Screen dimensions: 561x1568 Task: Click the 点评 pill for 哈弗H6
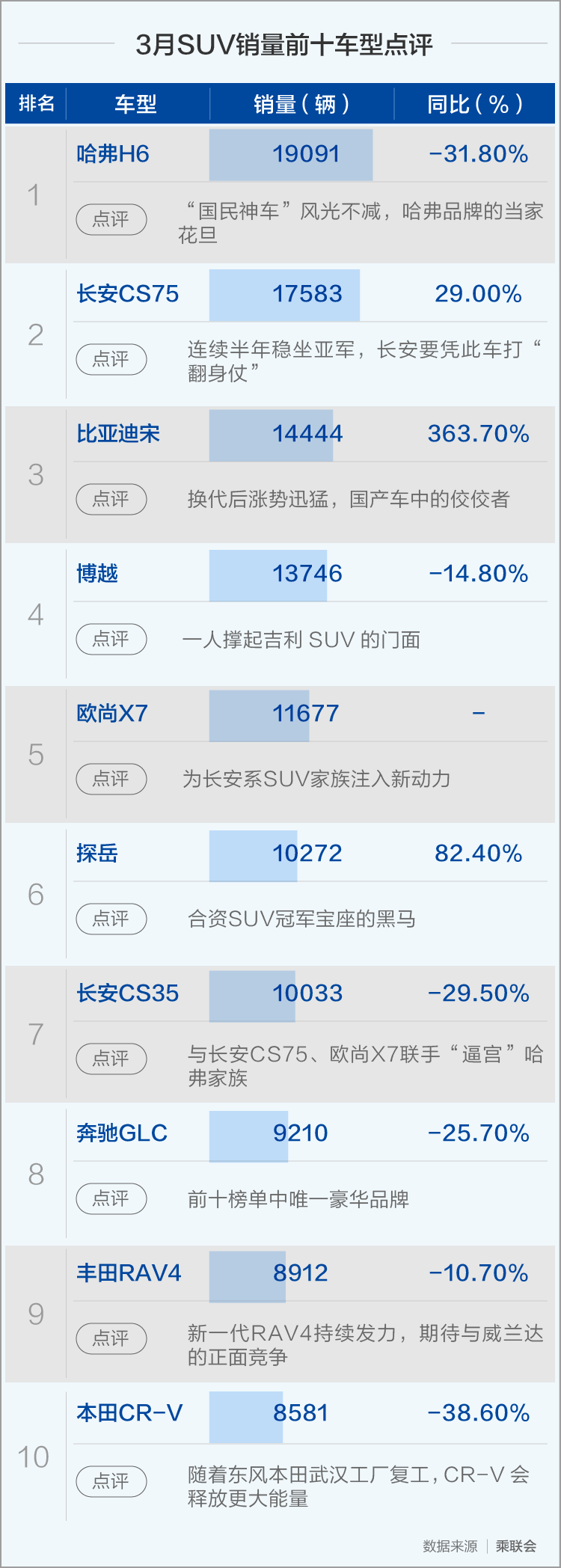coord(111,219)
